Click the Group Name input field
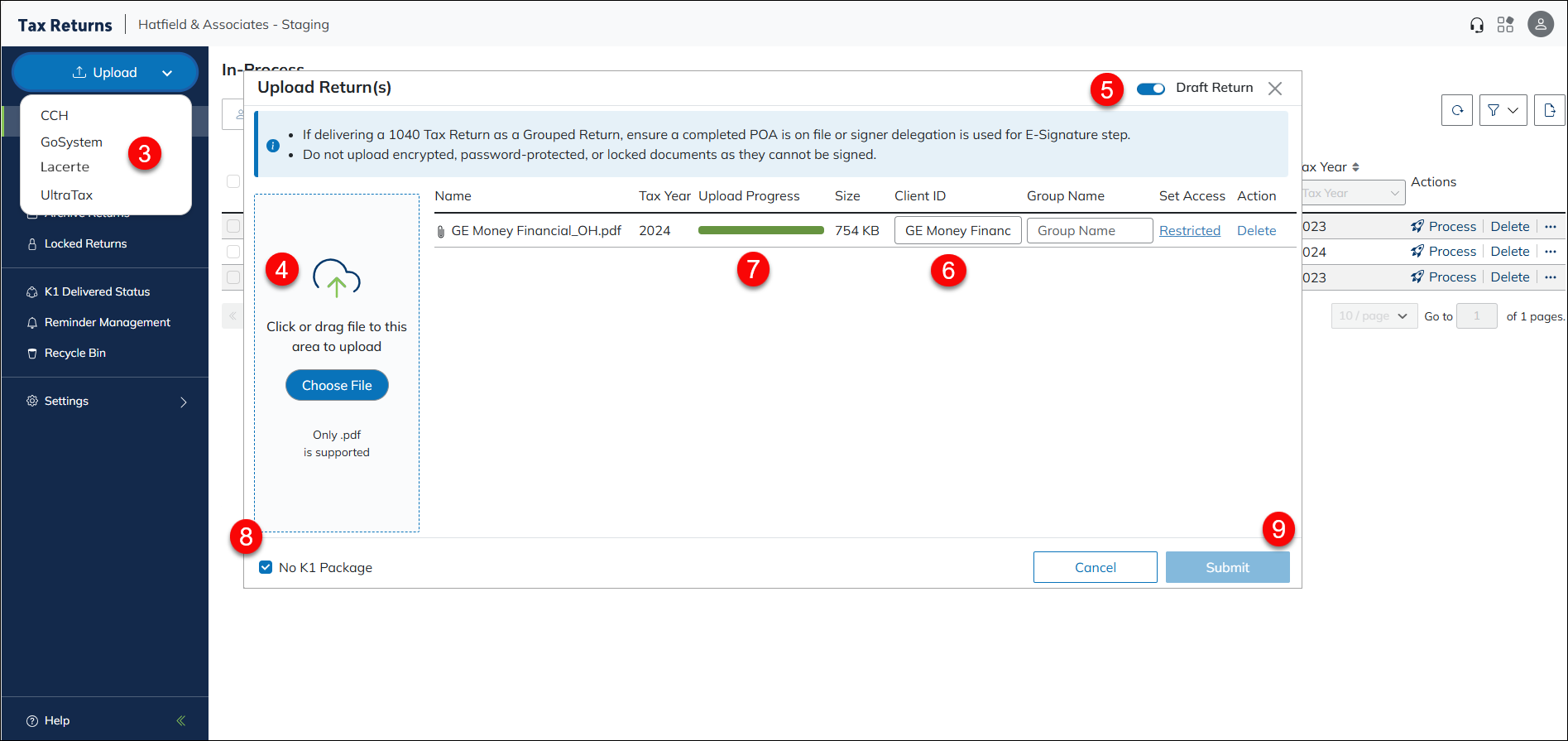This screenshot has height=741, width=1568. (x=1089, y=231)
